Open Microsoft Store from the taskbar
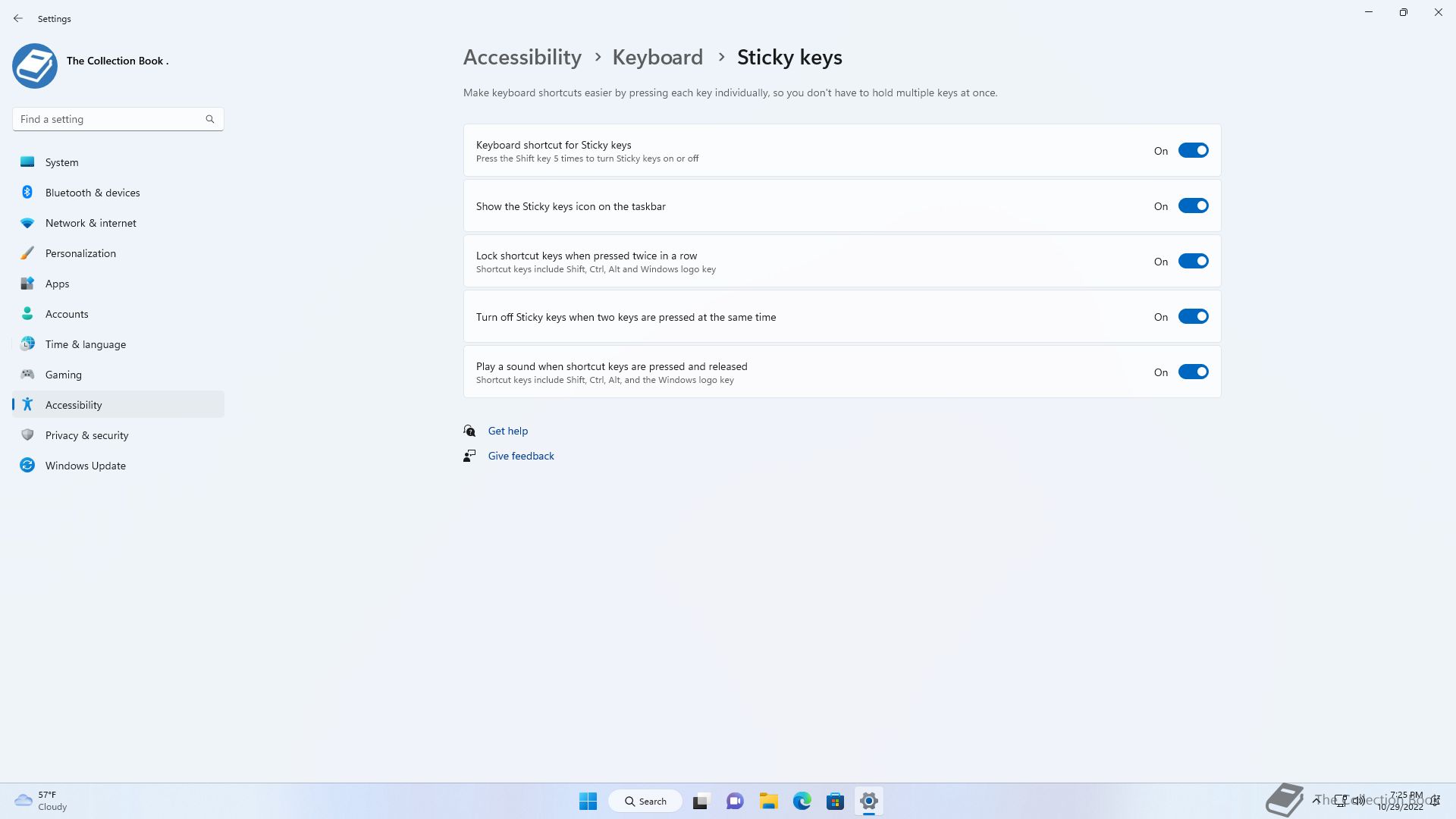 pyautogui.click(x=836, y=801)
